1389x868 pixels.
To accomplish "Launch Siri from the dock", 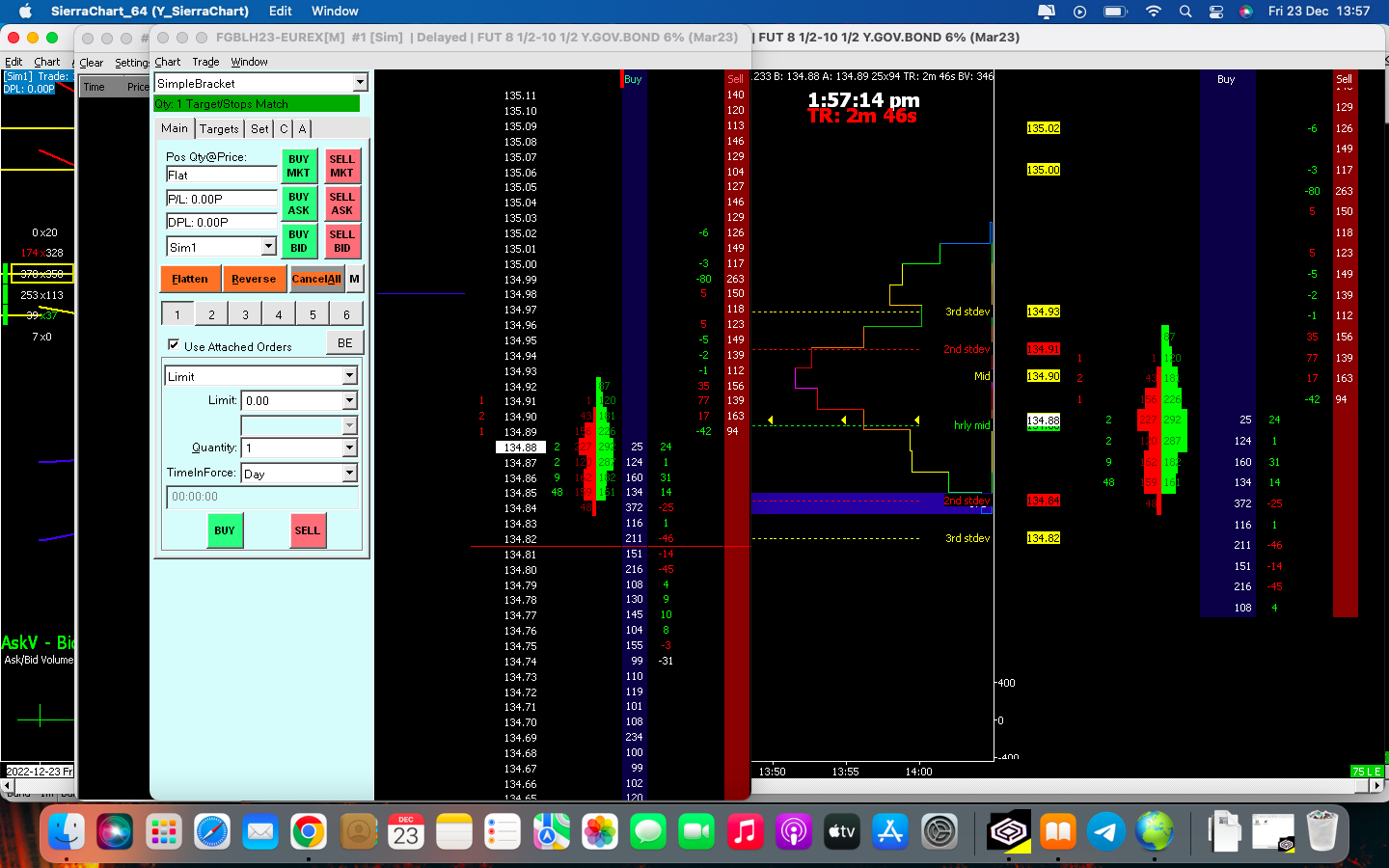I will pyautogui.click(x=115, y=831).
